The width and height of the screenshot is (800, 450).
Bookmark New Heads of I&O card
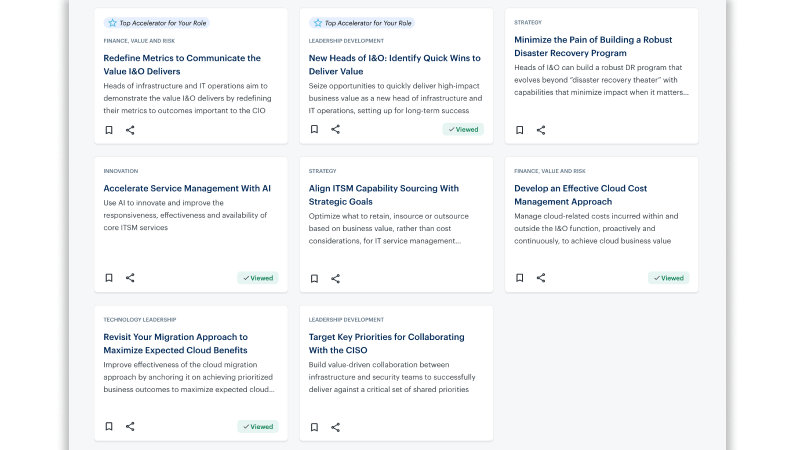tap(314, 130)
